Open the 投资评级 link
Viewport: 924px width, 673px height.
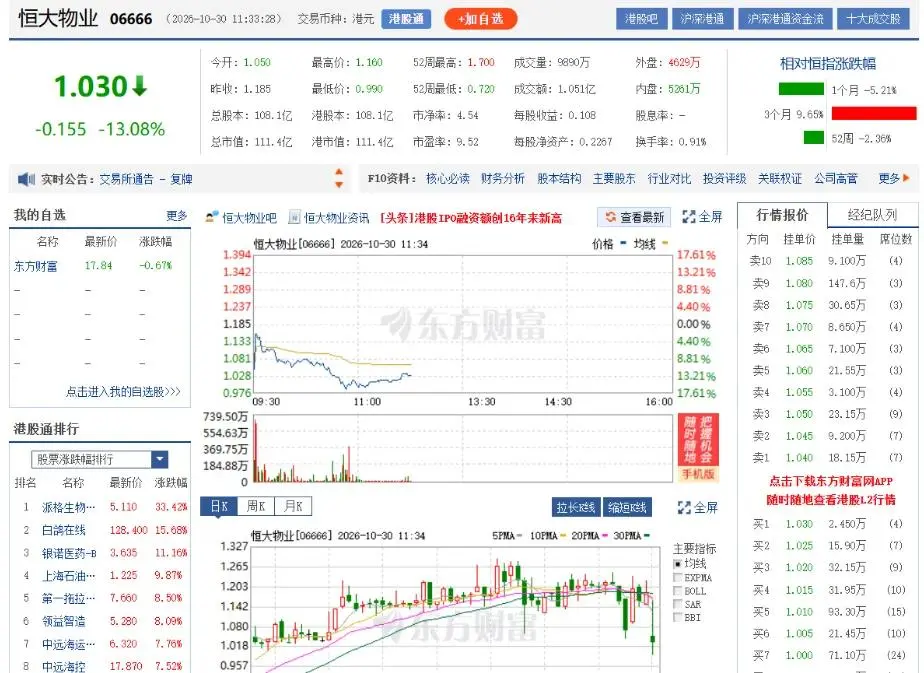724,179
